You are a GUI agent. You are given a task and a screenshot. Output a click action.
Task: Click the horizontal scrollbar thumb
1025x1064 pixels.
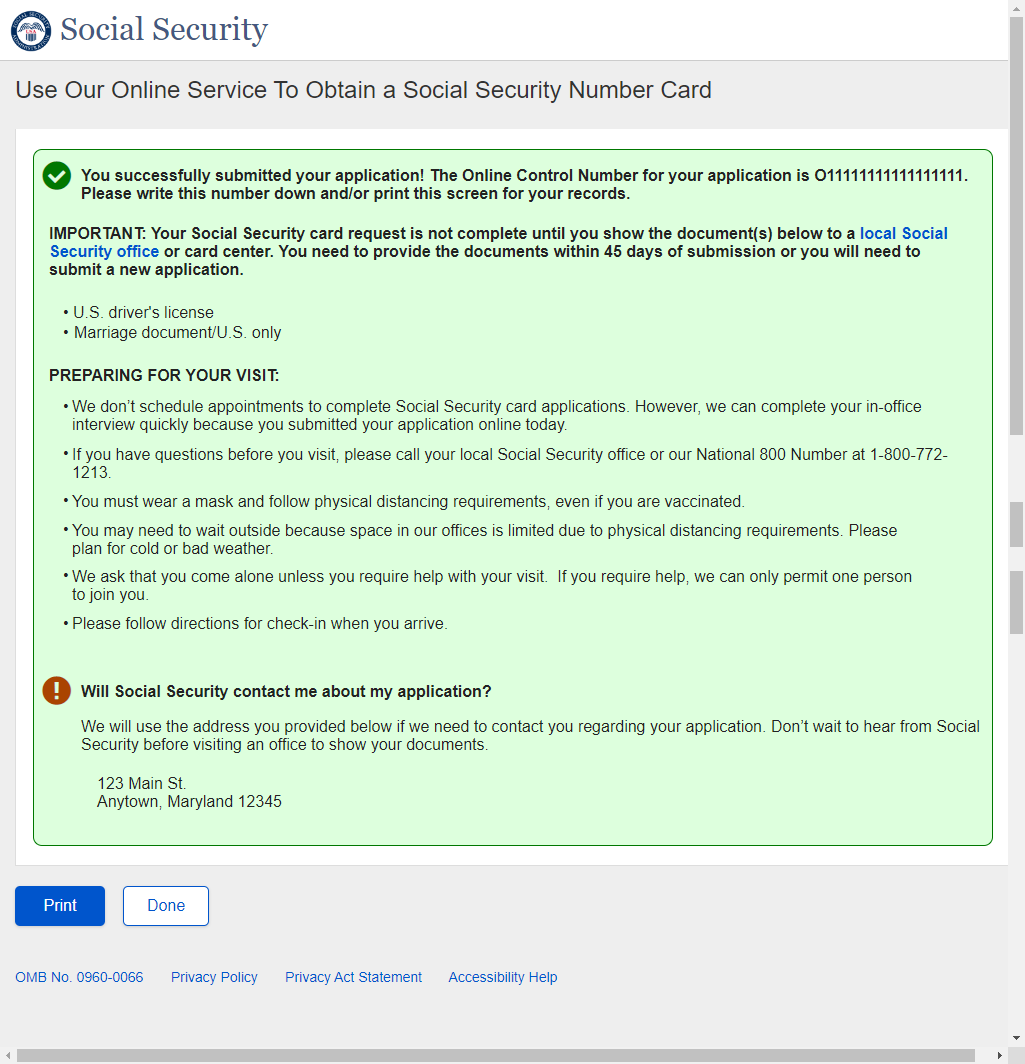coord(495,1055)
